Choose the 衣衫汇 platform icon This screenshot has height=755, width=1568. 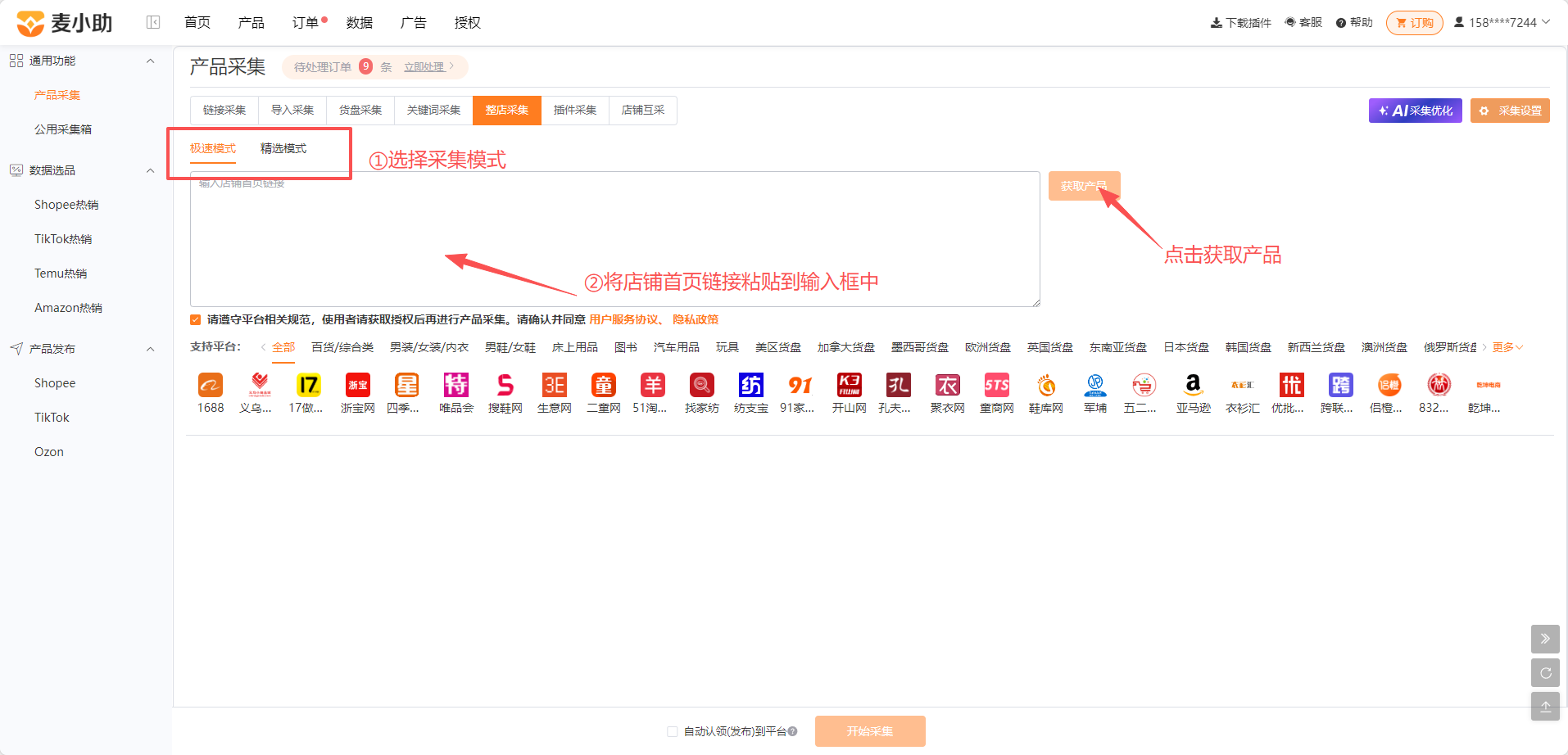click(x=1243, y=385)
